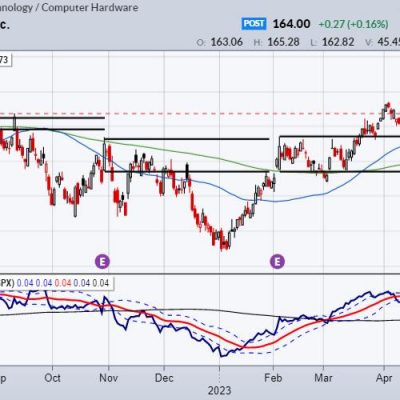Image resolution: width=400 pixels, height=400 pixels.
Task: Click the February earnings E marker
Action: [x=277, y=261]
